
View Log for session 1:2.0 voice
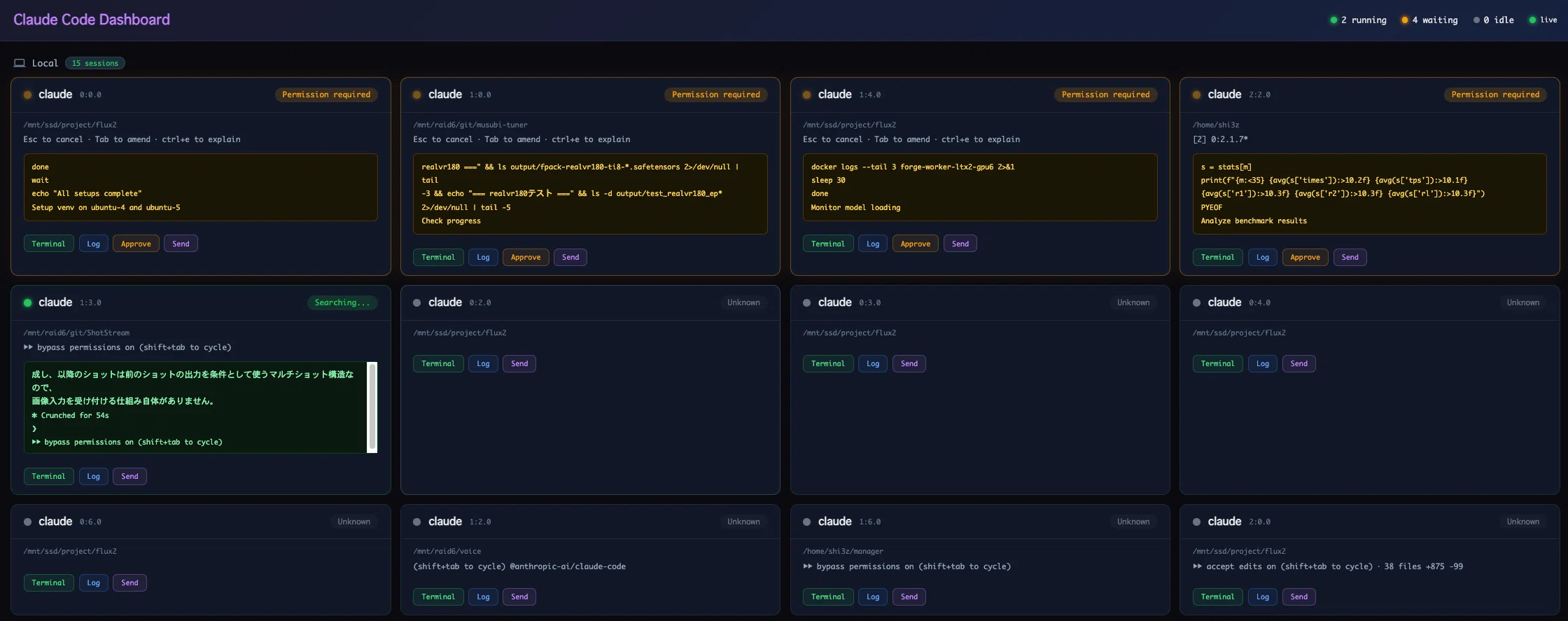(483, 596)
